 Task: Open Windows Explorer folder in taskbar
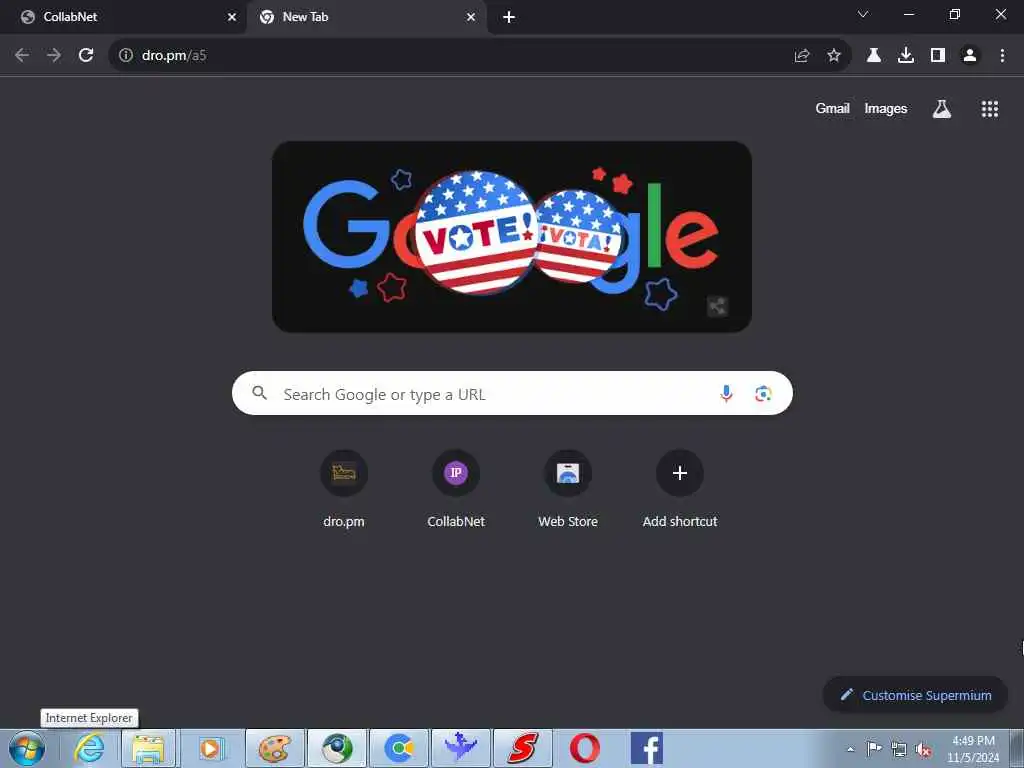pyautogui.click(x=149, y=748)
